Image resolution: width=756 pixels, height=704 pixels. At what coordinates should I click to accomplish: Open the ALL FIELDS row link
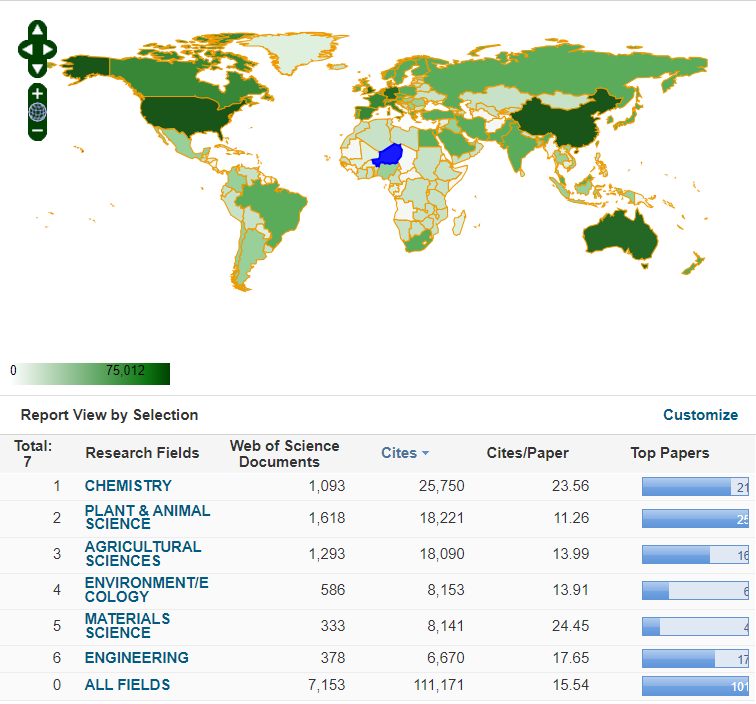pyautogui.click(x=127, y=685)
